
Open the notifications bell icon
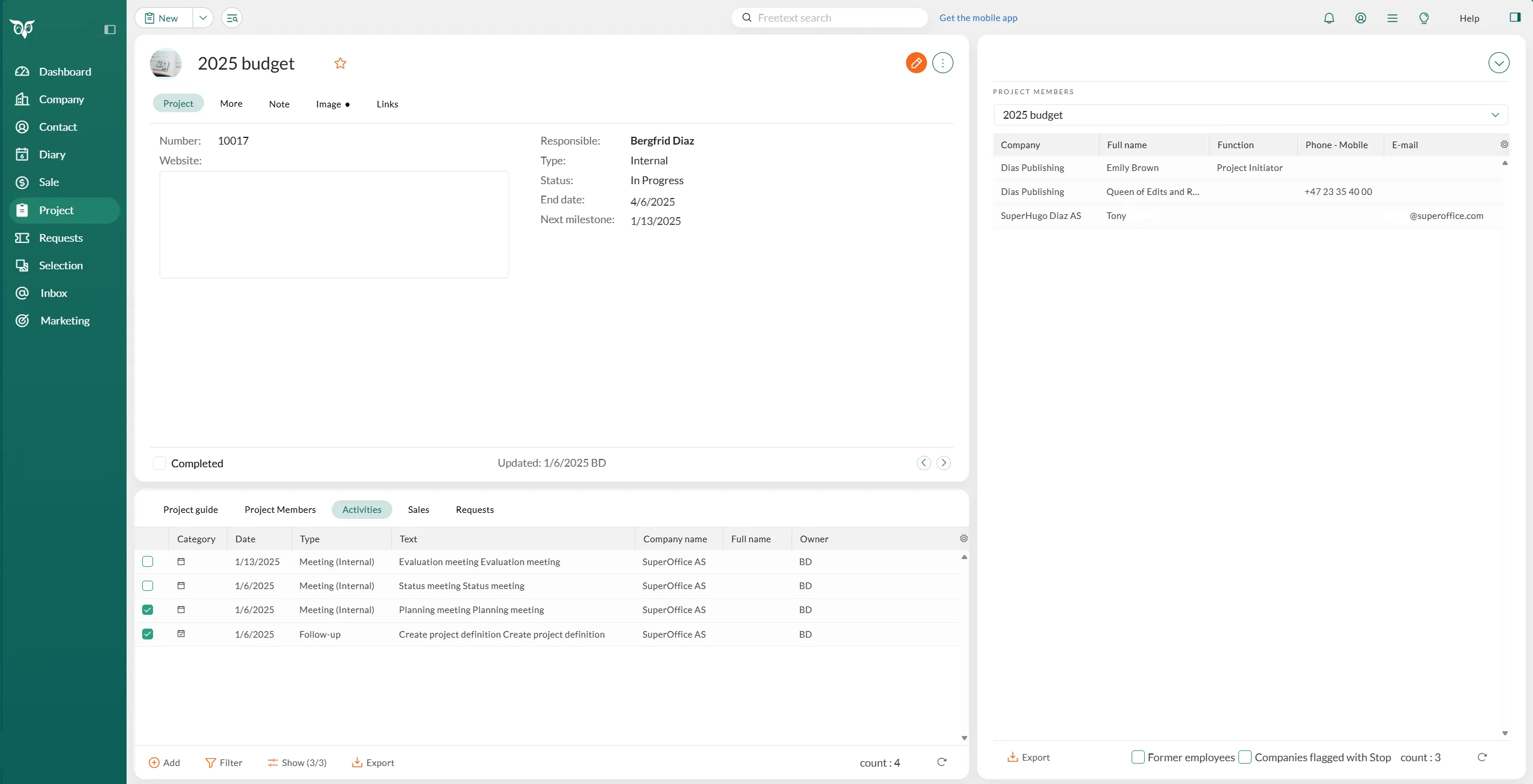pos(1328,18)
